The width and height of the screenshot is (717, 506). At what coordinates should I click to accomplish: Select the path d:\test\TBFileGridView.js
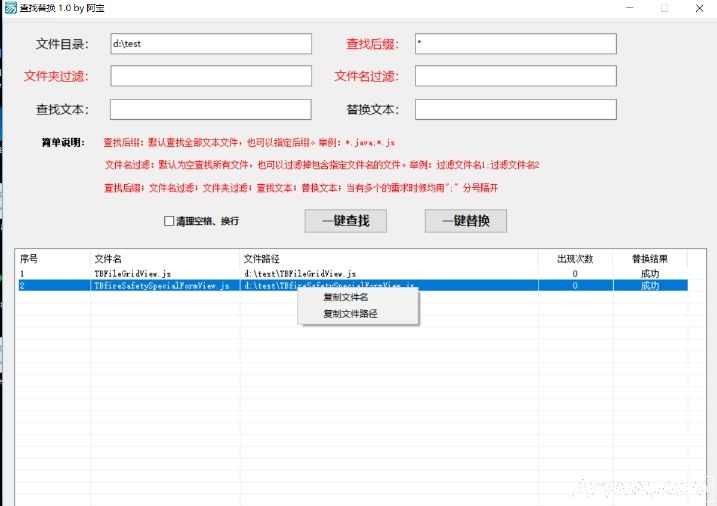300,274
